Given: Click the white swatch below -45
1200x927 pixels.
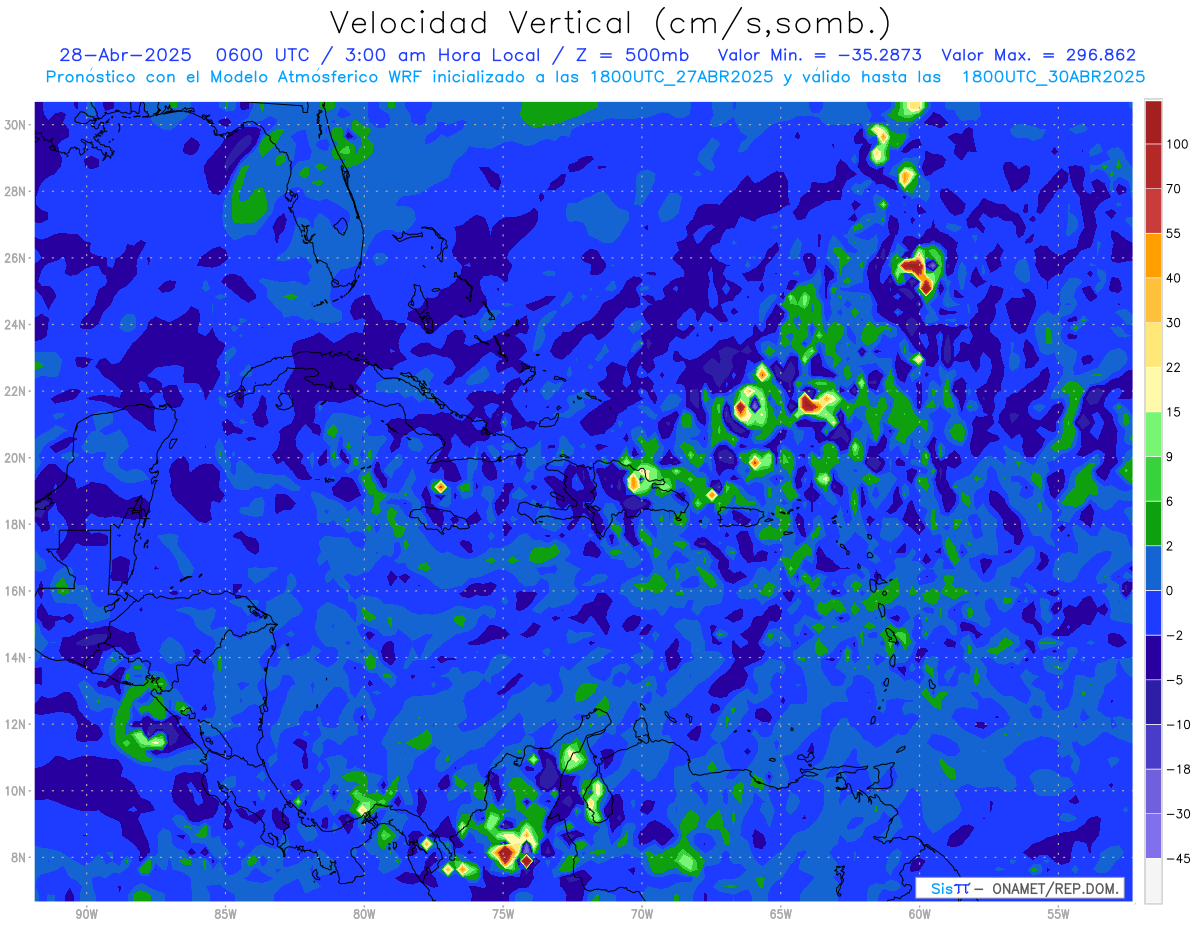Looking at the screenshot, I should coord(1153,880).
